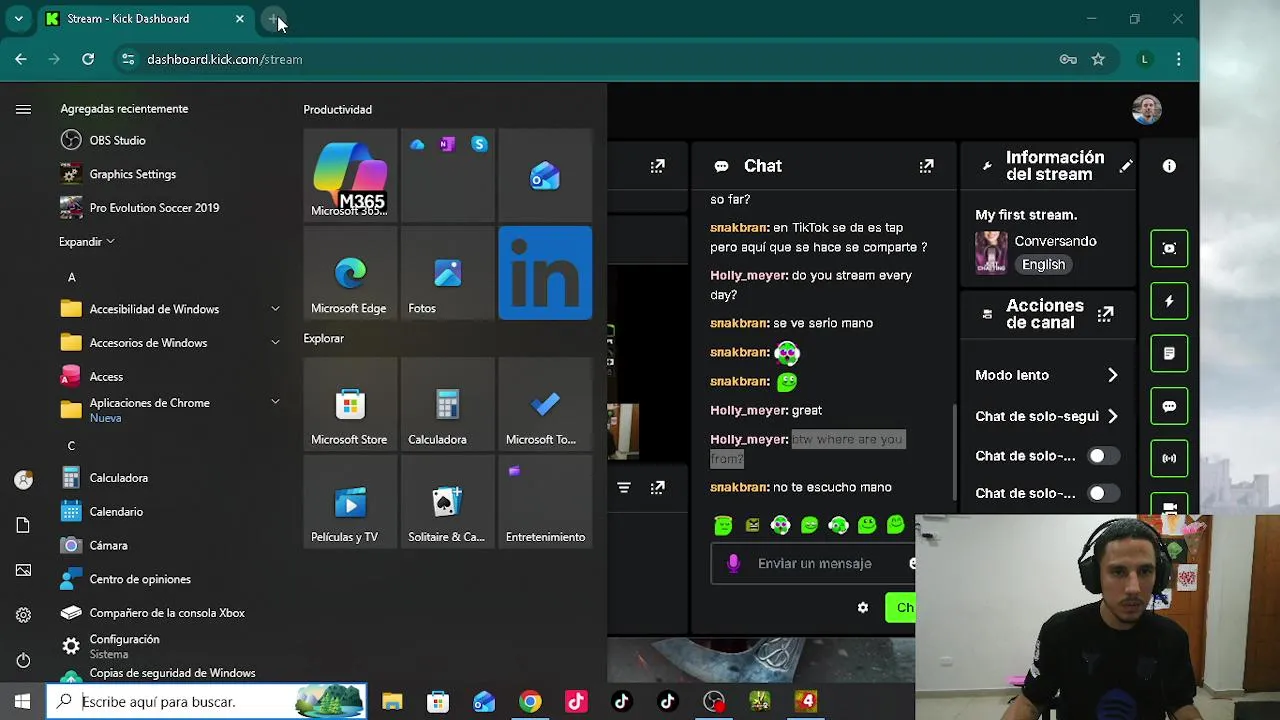This screenshot has height=720, width=1280.
Task: Open Pictures icon in Start menu rail
Action: click(23, 570)
